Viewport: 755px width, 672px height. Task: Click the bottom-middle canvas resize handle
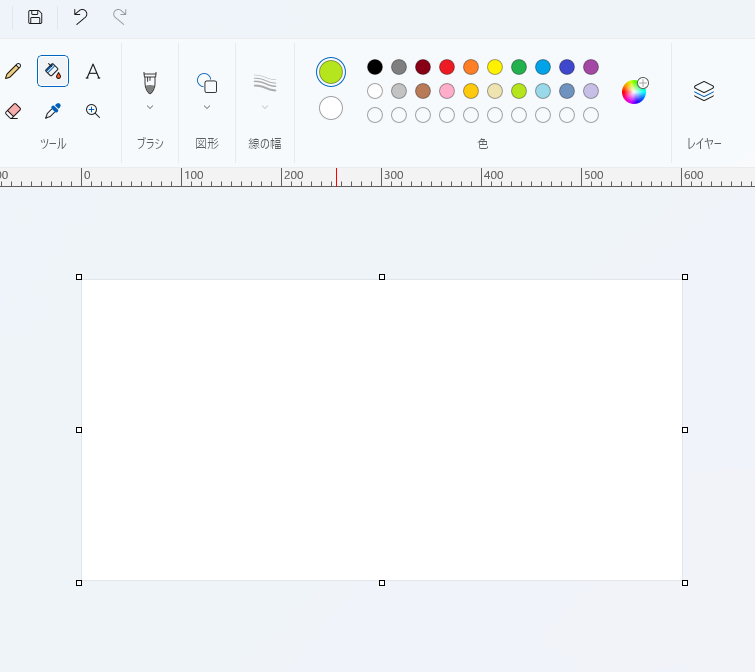click(x=382, y=583)
